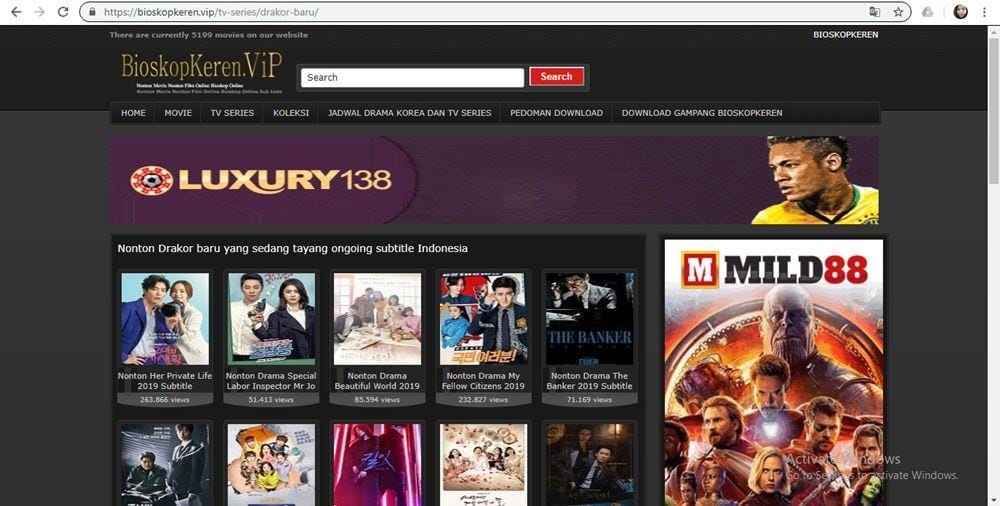Click the LUXURY138 banner ad

(x=494, y=180)
